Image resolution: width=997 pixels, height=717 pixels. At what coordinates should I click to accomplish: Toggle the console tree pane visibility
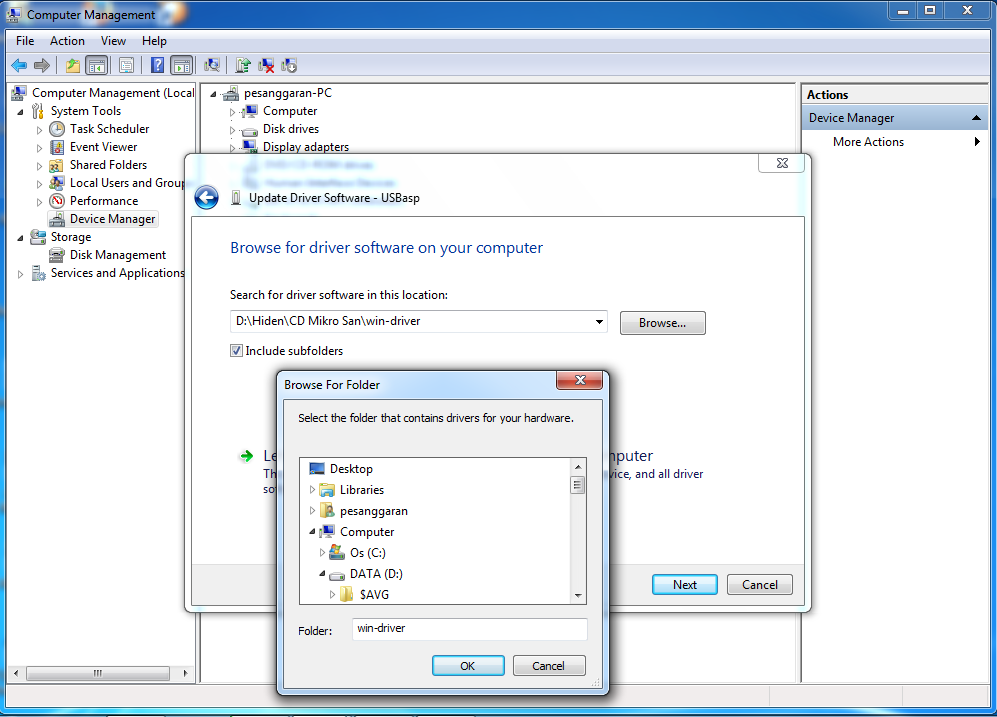pyautogui.click(x=96, y=64)
